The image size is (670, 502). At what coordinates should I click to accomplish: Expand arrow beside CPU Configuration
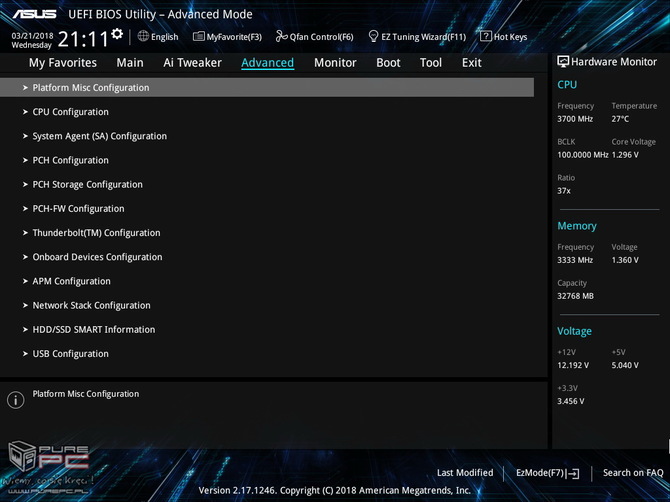[25, 112]
